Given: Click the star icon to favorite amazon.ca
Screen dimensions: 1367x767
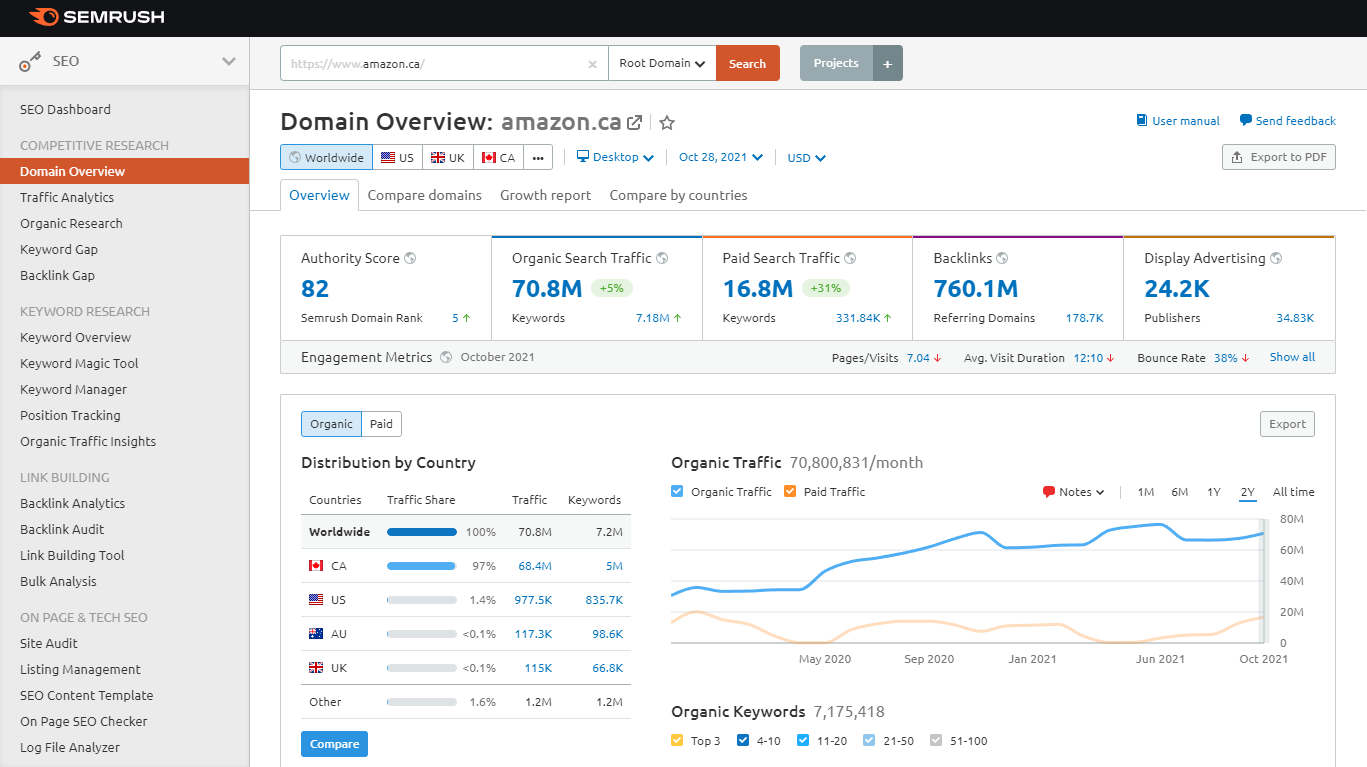Looking at the screenshot, I should click(667, 123).
